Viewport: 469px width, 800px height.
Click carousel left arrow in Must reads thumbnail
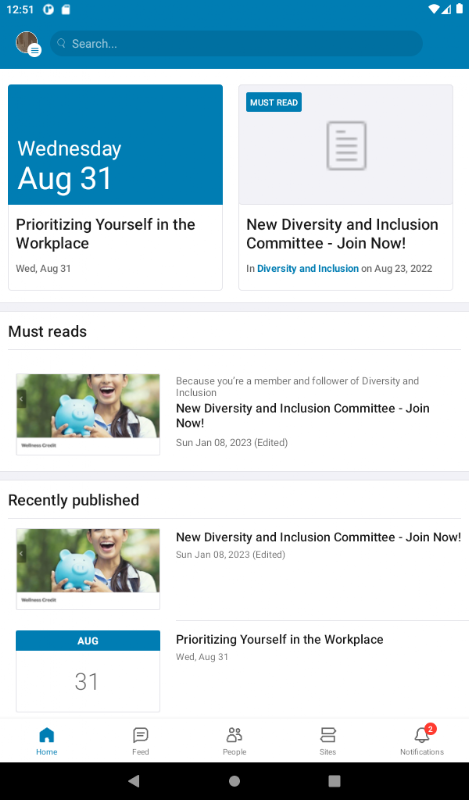[21, 399]
